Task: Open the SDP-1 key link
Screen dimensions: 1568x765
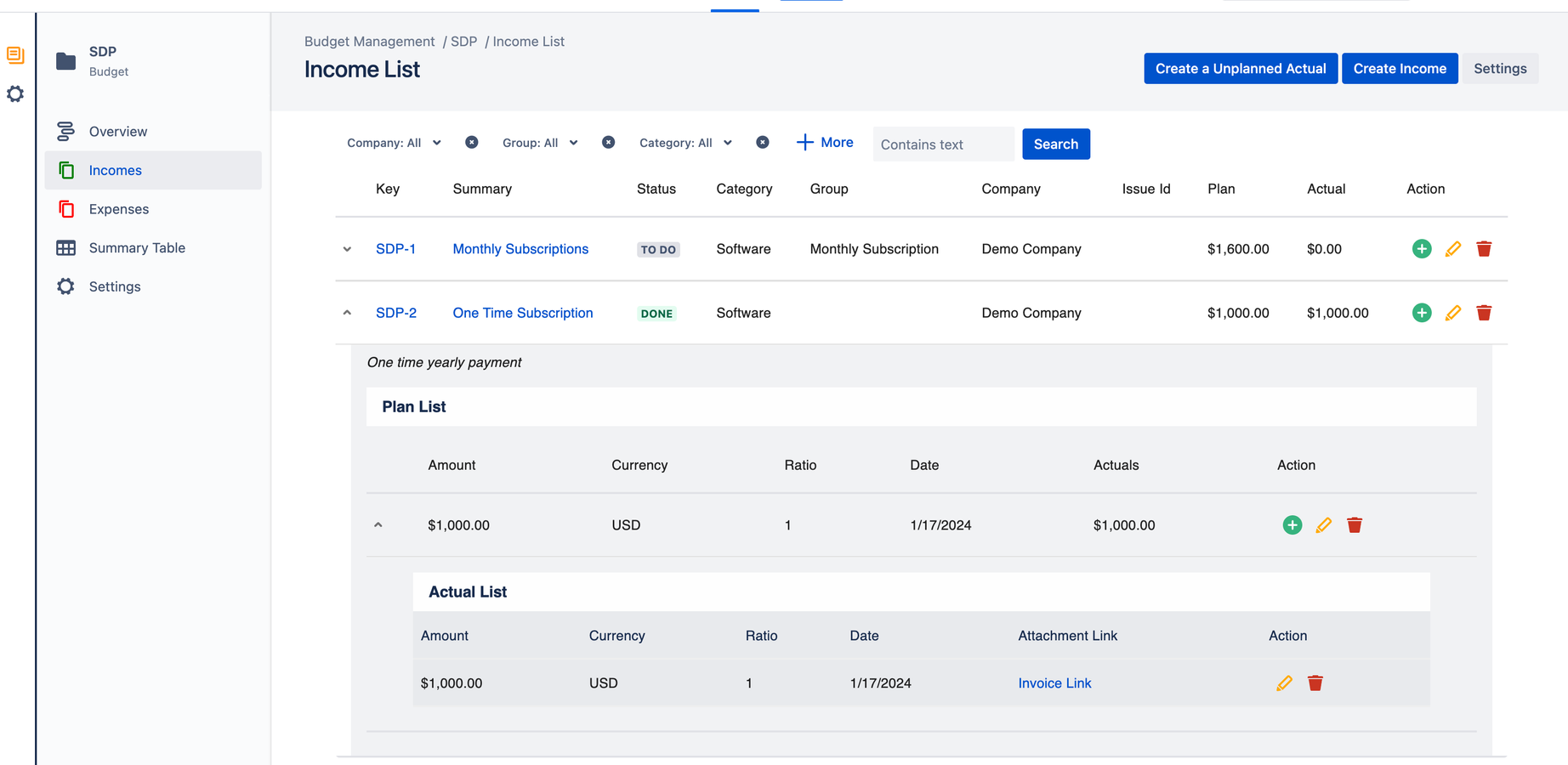Action: [395, 249]
